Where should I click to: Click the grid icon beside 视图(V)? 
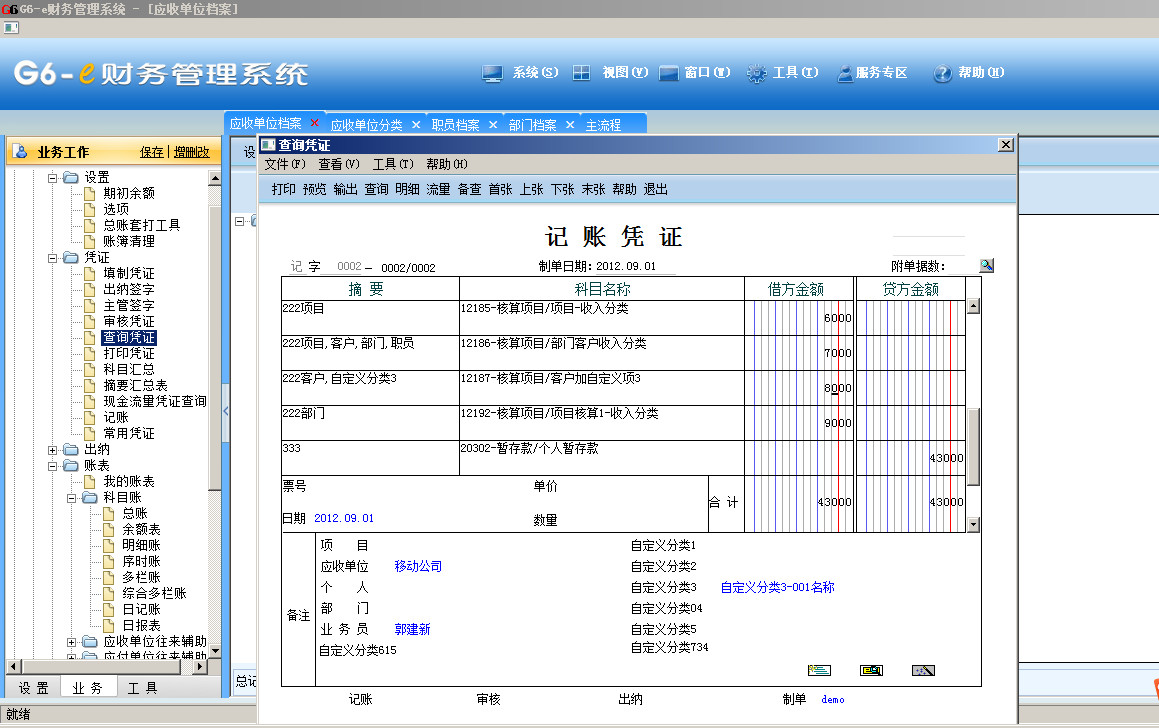click(581, 73)
